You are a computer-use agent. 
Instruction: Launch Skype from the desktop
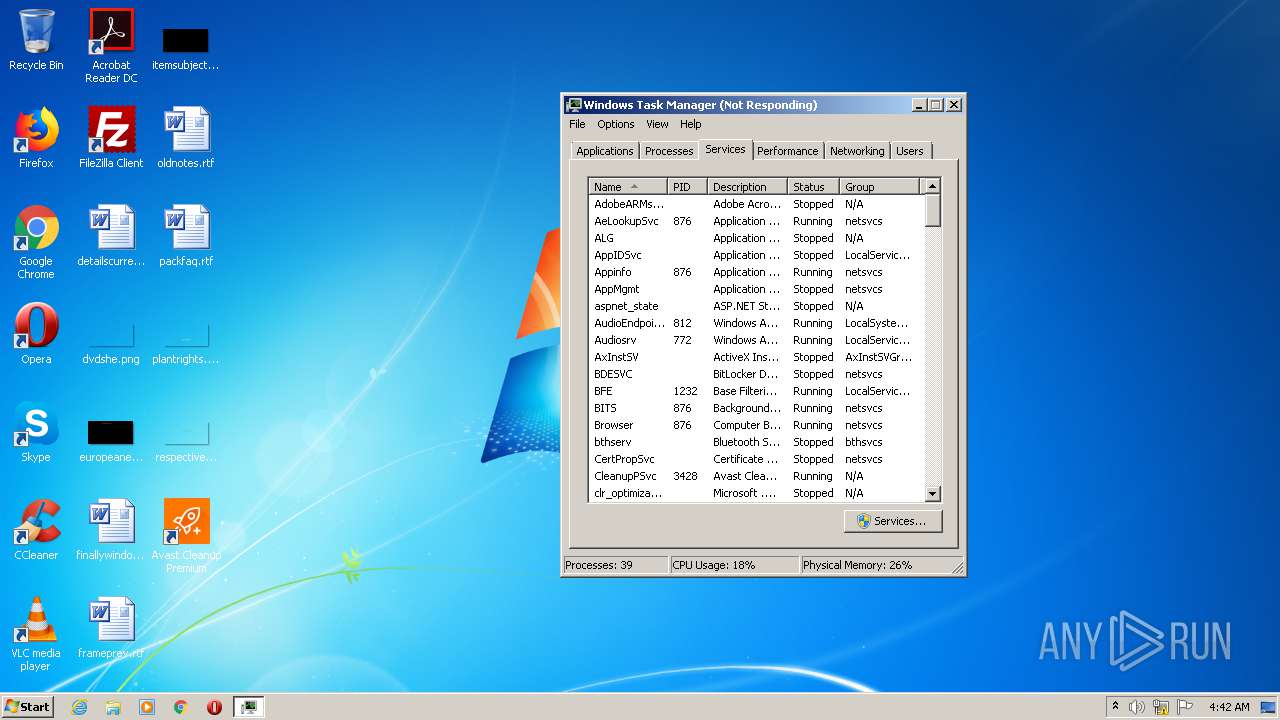pos(36,432)
